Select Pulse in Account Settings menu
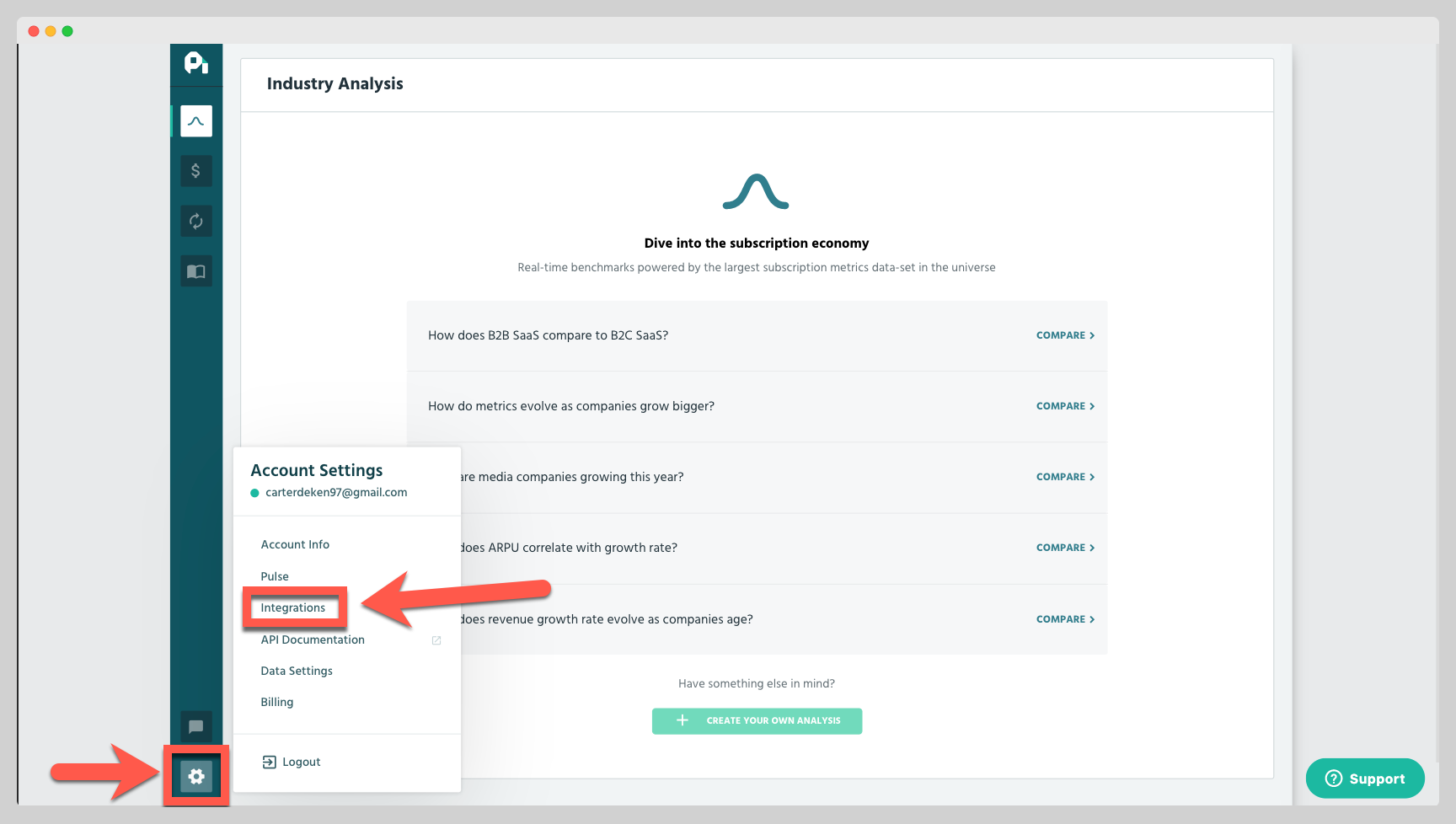The image size is (1456, 824). pyautogui.click(x=275, y=576)
